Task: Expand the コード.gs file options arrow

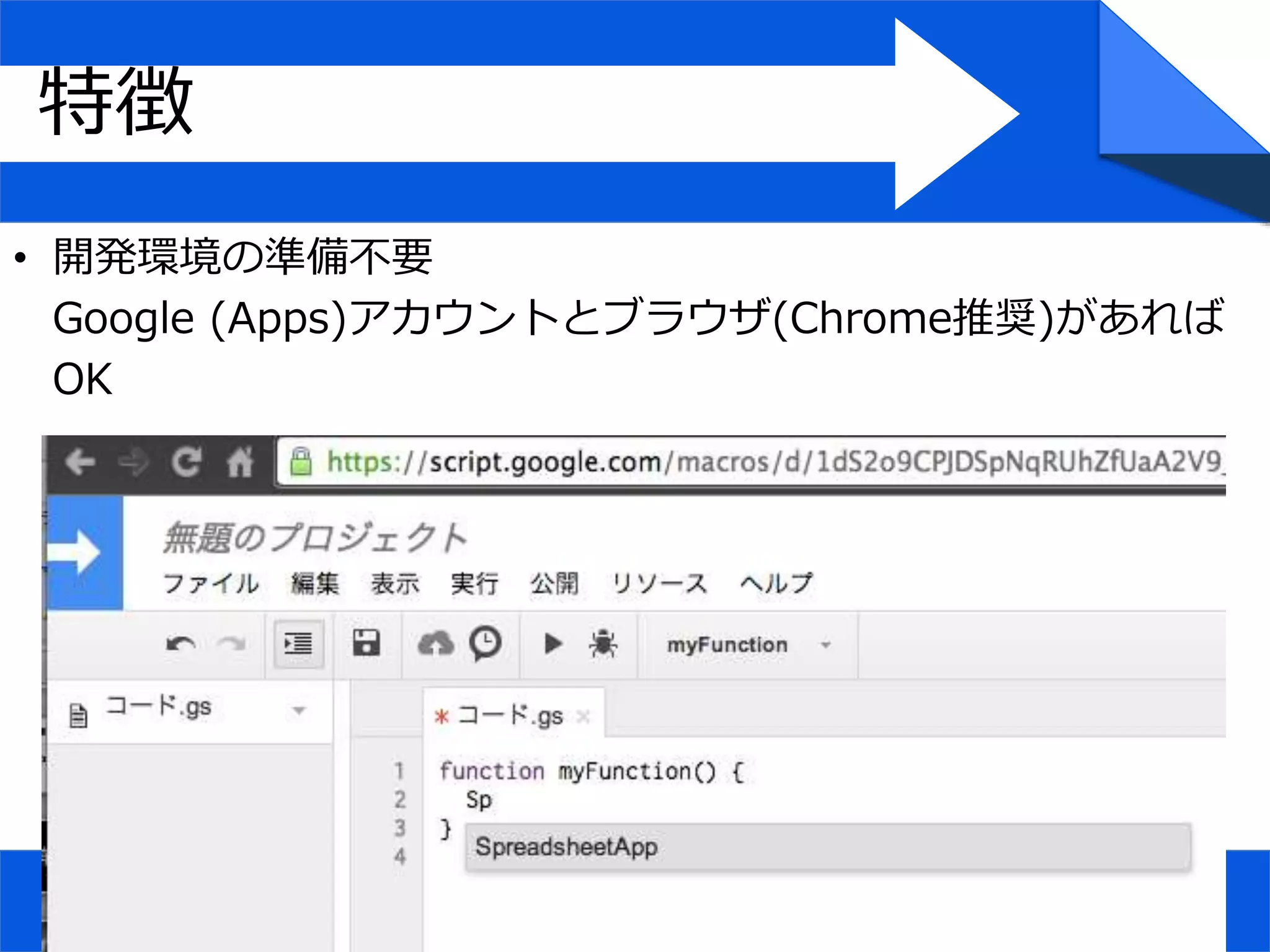Action: pos(300,710)
